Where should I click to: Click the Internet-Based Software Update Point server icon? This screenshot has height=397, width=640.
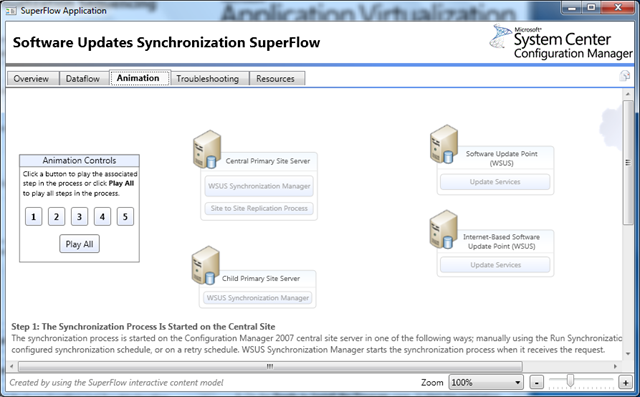pyautogui.click(x=443, y=229)
